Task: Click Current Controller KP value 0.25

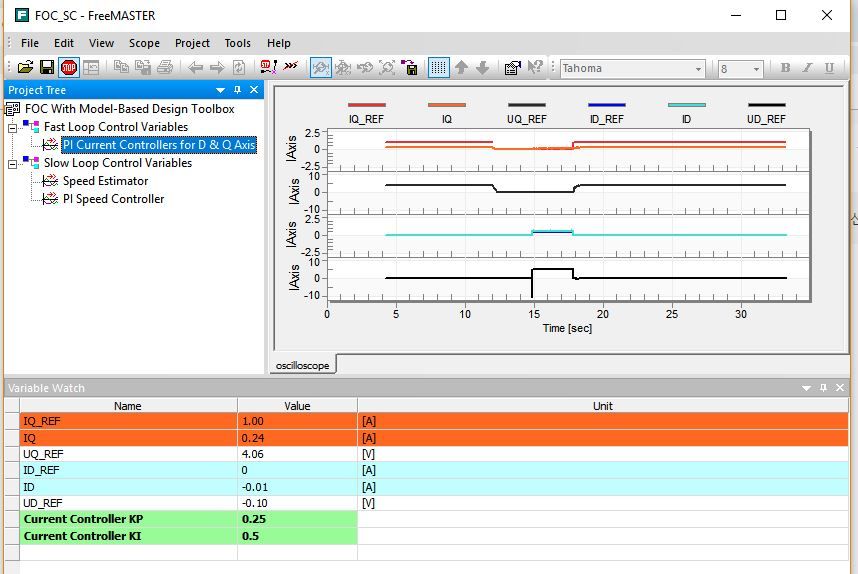Action: (x=297, y=519)
